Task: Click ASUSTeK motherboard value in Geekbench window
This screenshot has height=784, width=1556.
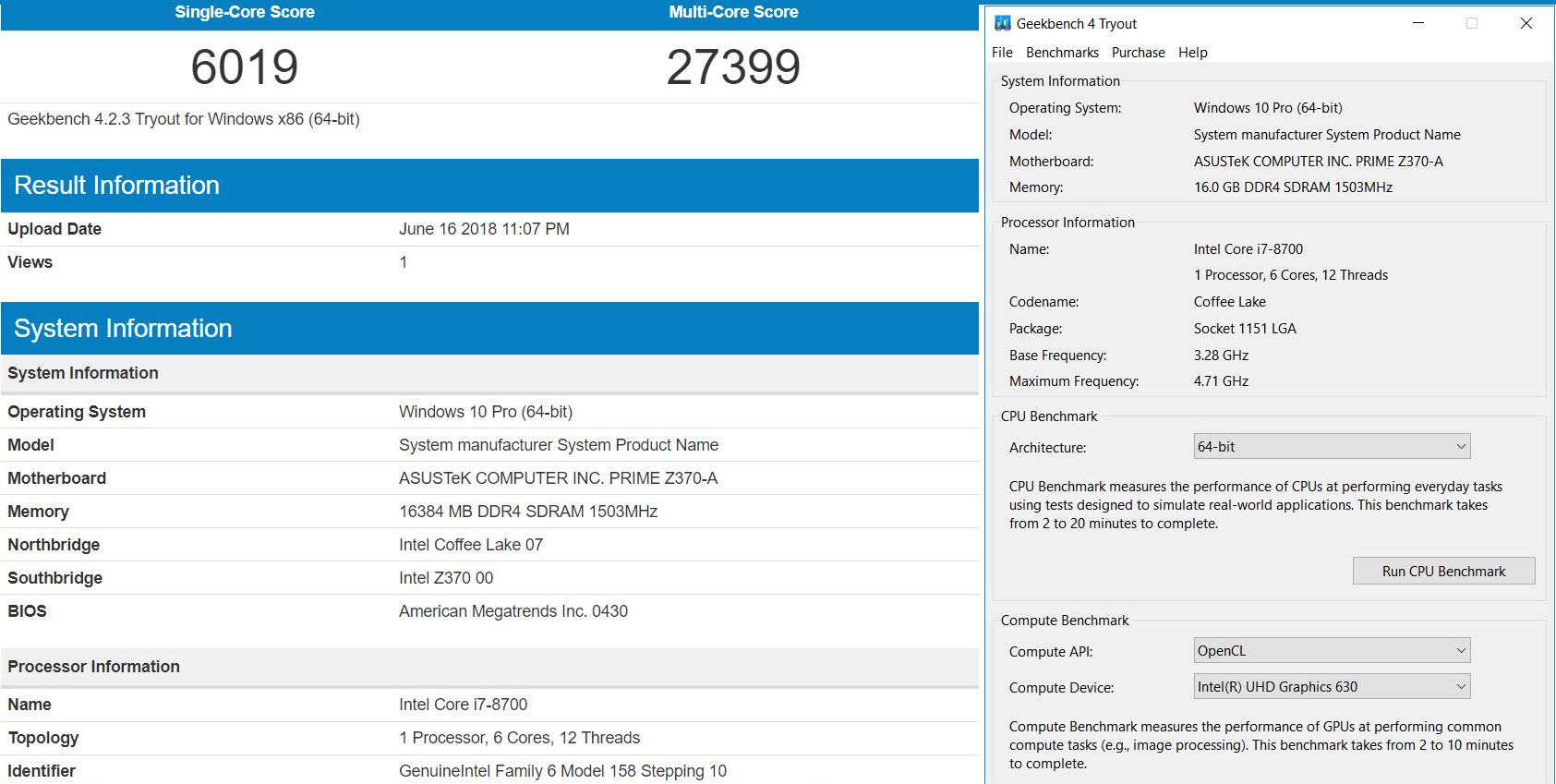Action: [1319, 162]
